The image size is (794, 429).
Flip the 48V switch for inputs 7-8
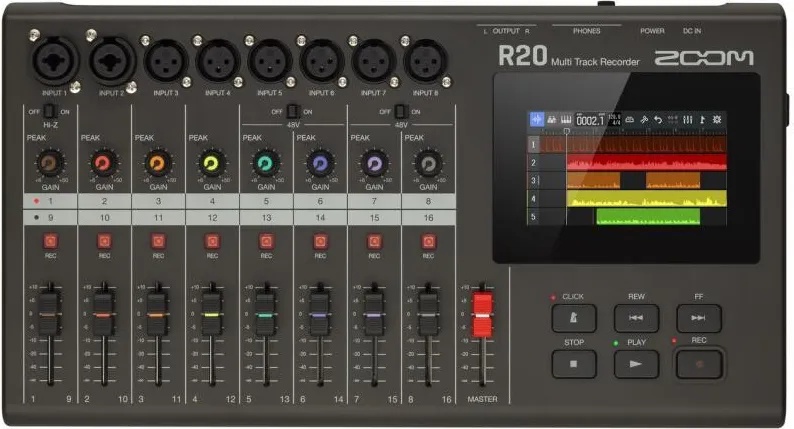click(x=401, y=111)
